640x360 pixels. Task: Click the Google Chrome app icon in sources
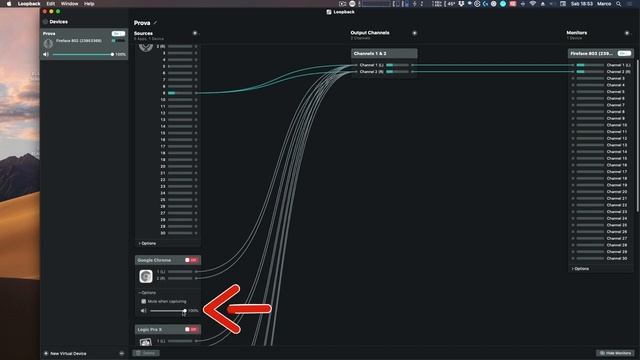coord(146,276)
